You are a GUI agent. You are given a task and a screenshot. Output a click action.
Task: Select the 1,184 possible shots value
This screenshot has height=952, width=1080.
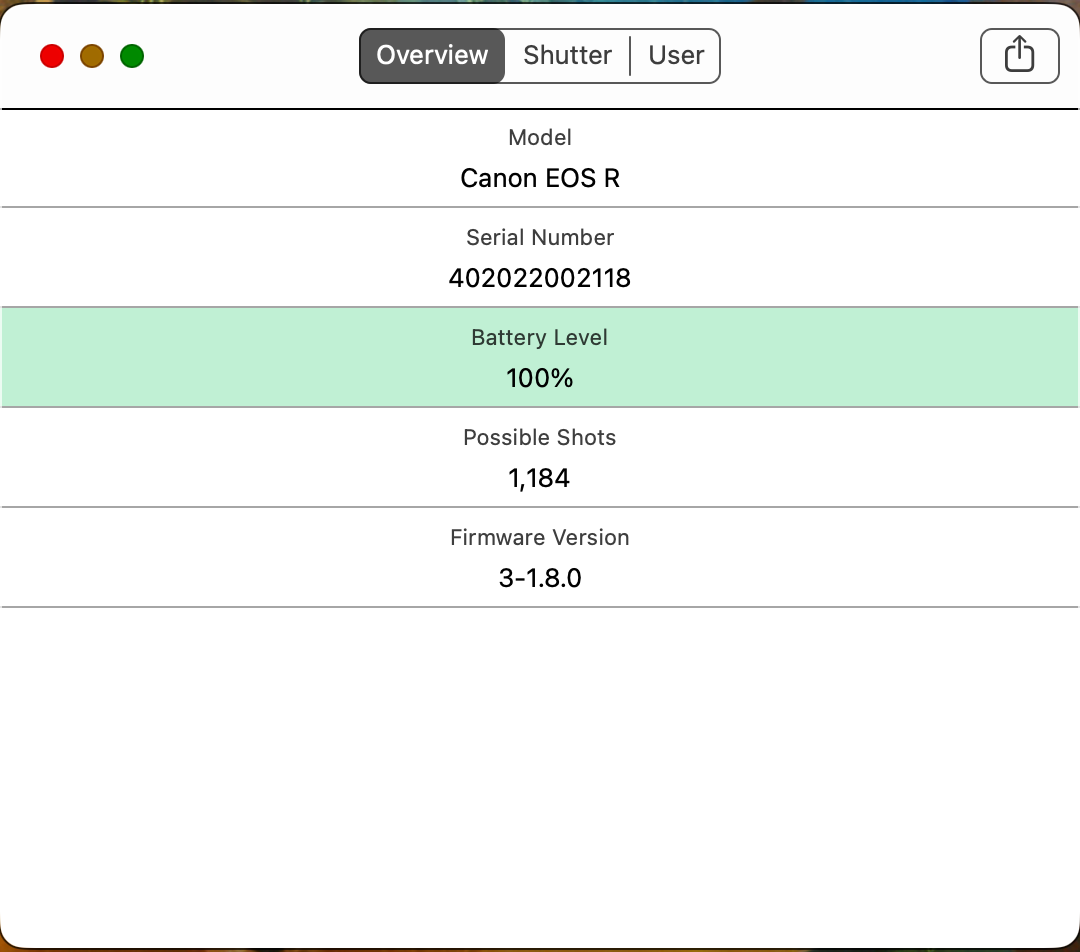pyautogui.click(x=539, y=478)
